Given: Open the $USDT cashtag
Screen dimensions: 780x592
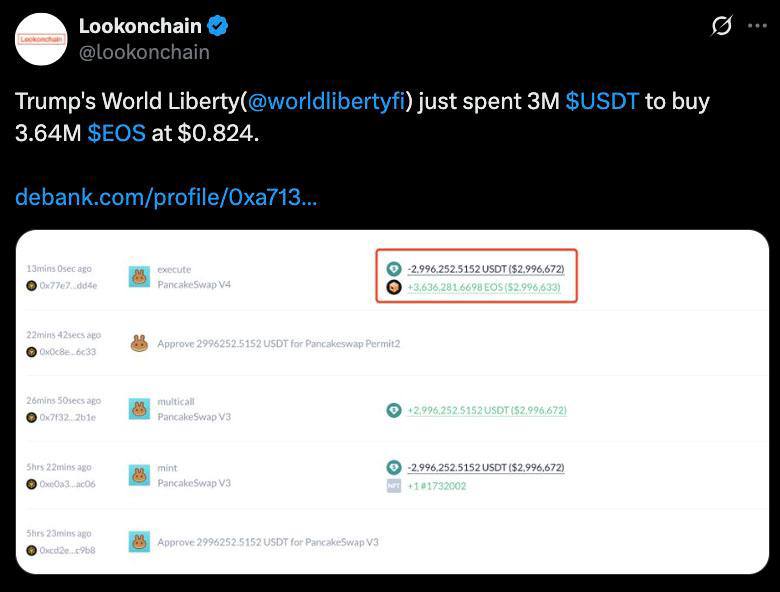Looking at the screenshot, I should [602, 101].
